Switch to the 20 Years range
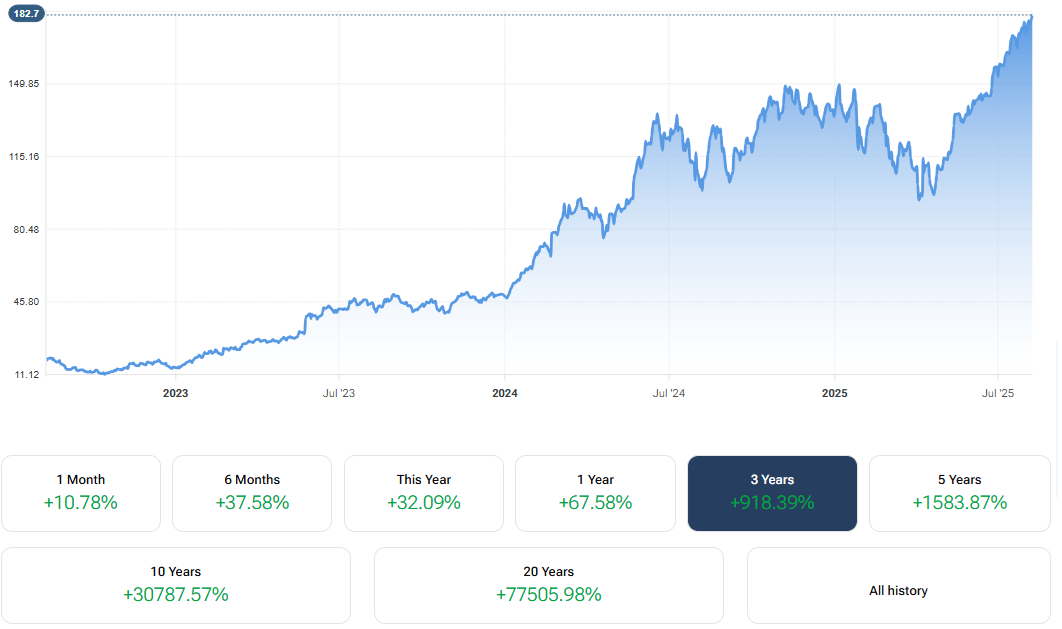1062x629 pixels. click(x=548, y=585)
